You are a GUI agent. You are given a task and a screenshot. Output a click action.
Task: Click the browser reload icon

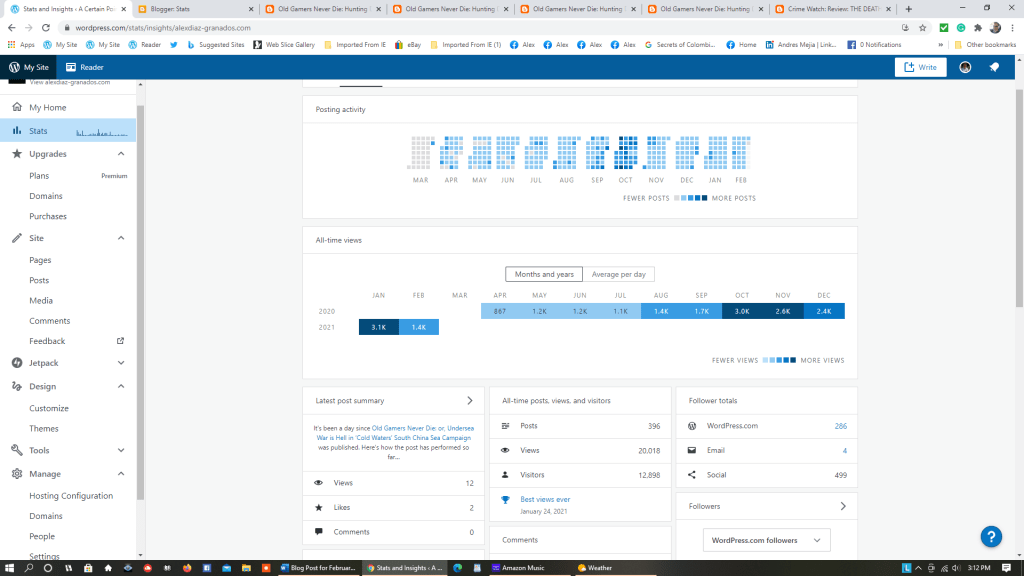coord(46,28)
